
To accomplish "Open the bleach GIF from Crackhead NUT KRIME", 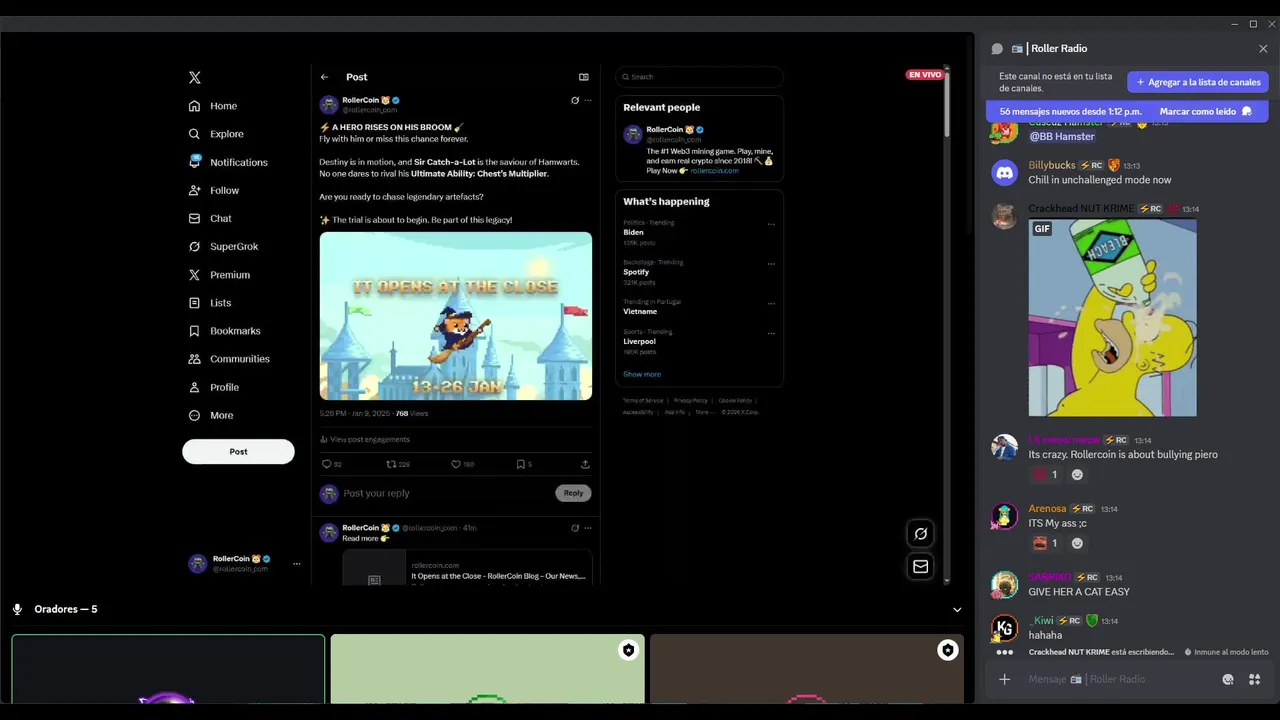I will click(x=1112, y=317).
